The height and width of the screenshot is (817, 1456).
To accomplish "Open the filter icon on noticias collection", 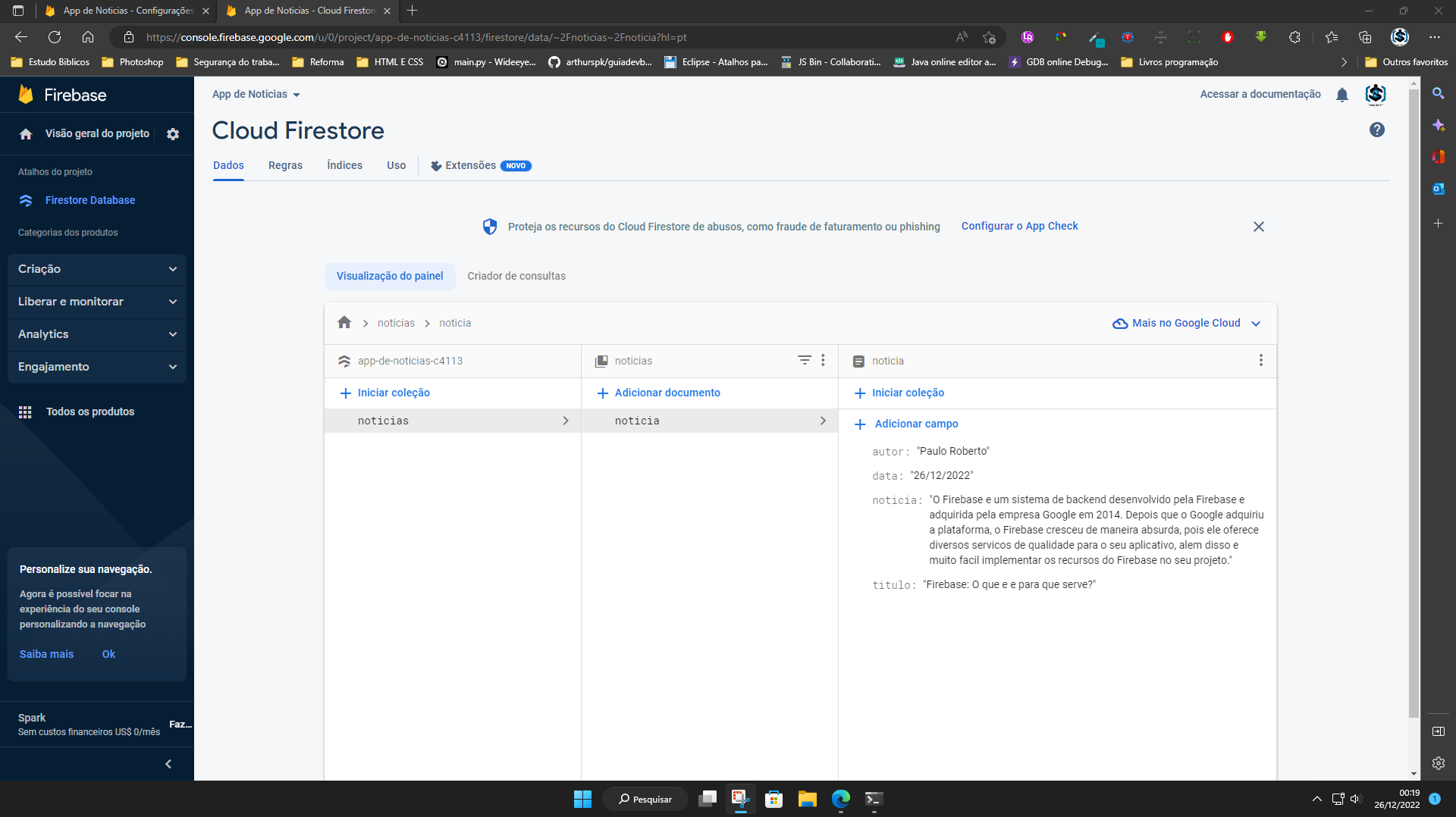I will (804, 360).
